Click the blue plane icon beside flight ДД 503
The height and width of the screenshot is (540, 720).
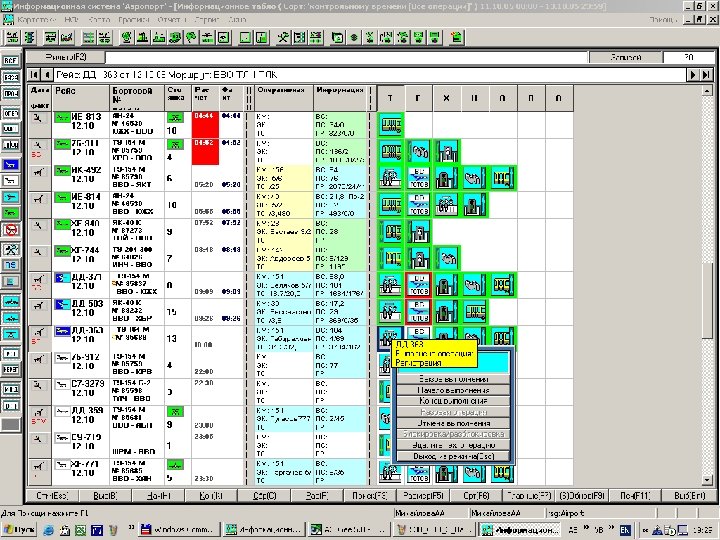pos(62,303)
